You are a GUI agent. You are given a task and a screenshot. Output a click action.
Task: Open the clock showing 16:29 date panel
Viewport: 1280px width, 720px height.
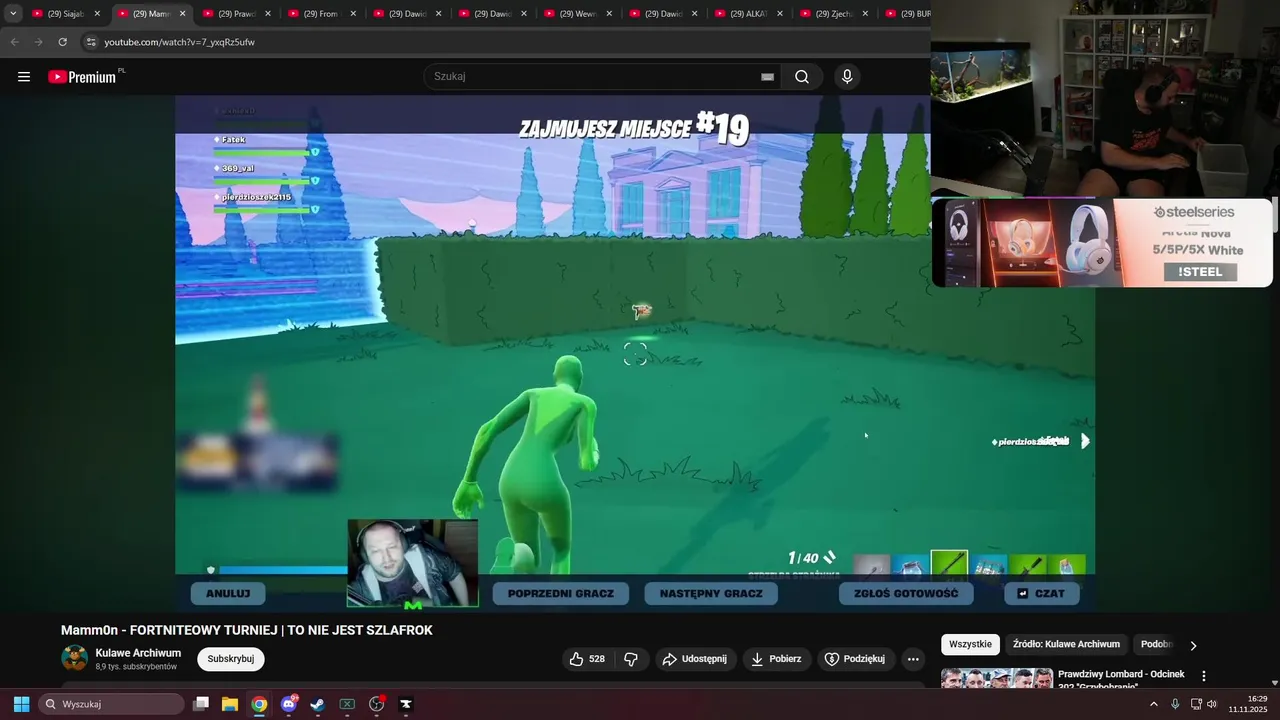(x=1248, y=704)
